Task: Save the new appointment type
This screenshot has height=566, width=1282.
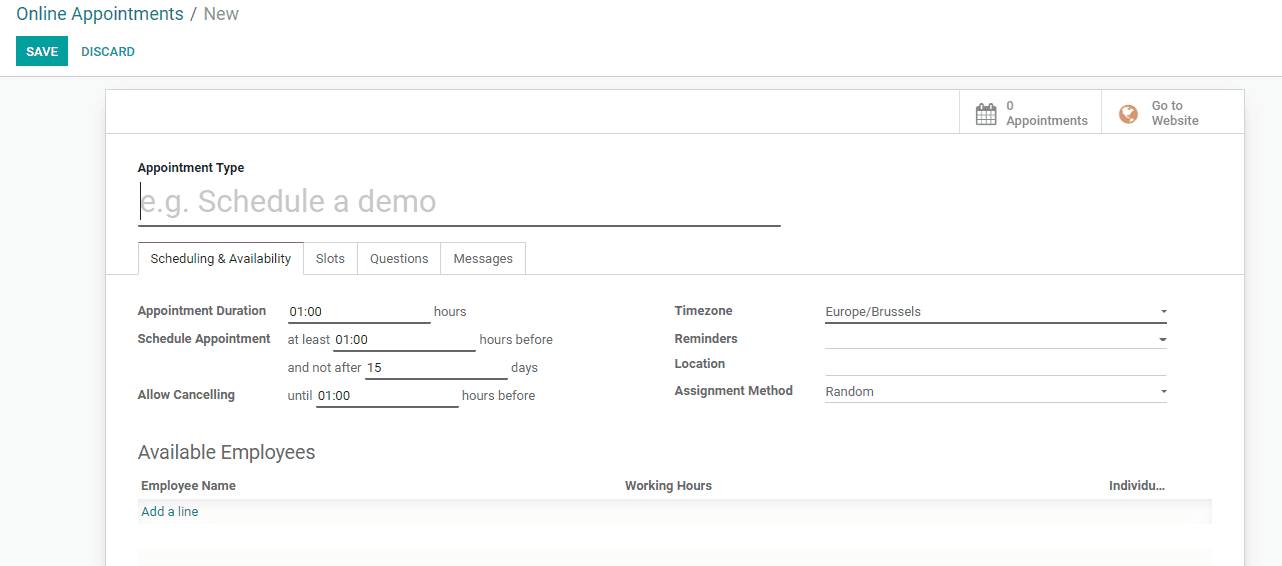Action: [42, 51]
